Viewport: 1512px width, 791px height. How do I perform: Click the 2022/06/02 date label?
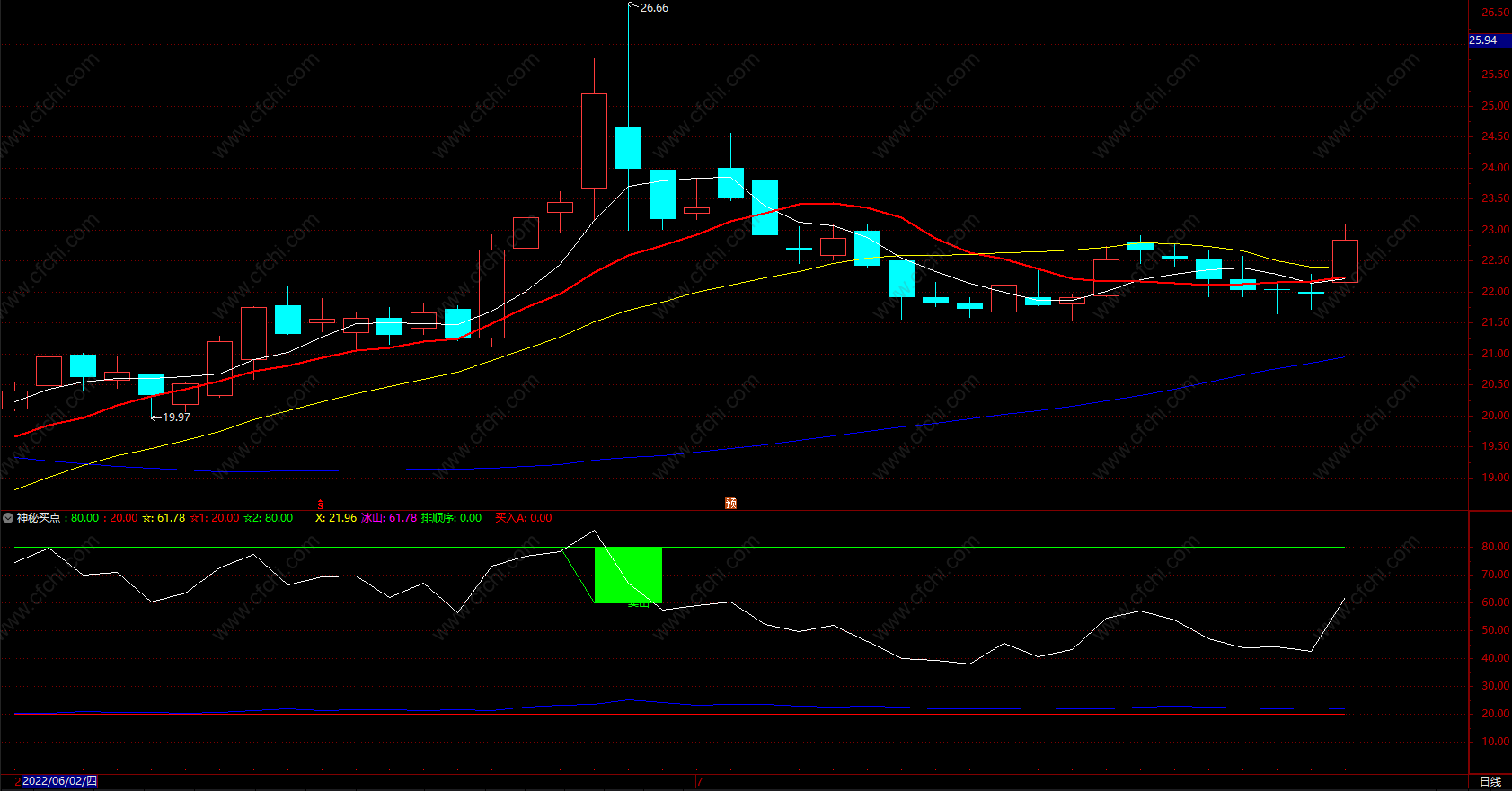click(59, 781)
